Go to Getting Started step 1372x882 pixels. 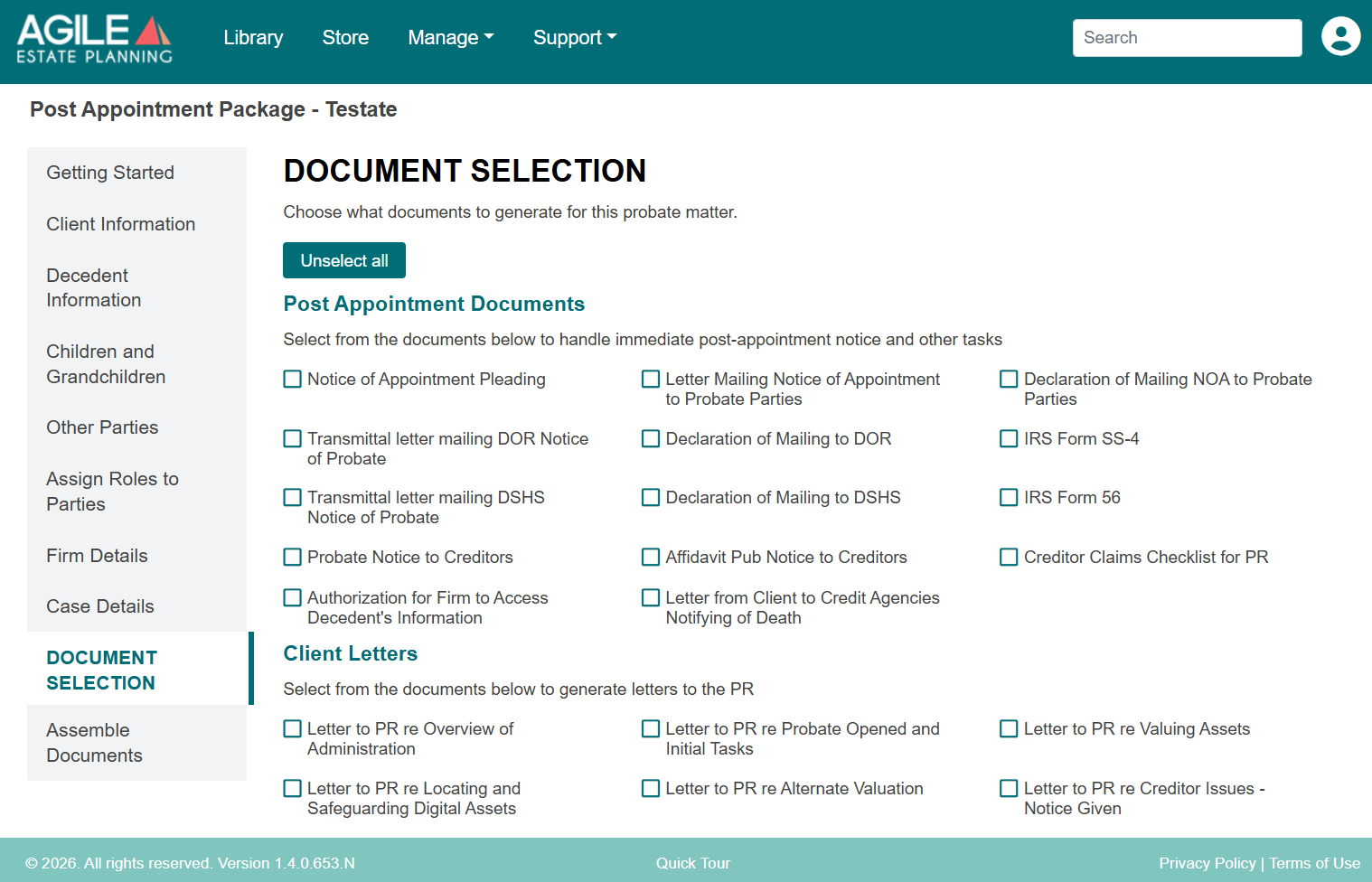[x=136, y=173]
